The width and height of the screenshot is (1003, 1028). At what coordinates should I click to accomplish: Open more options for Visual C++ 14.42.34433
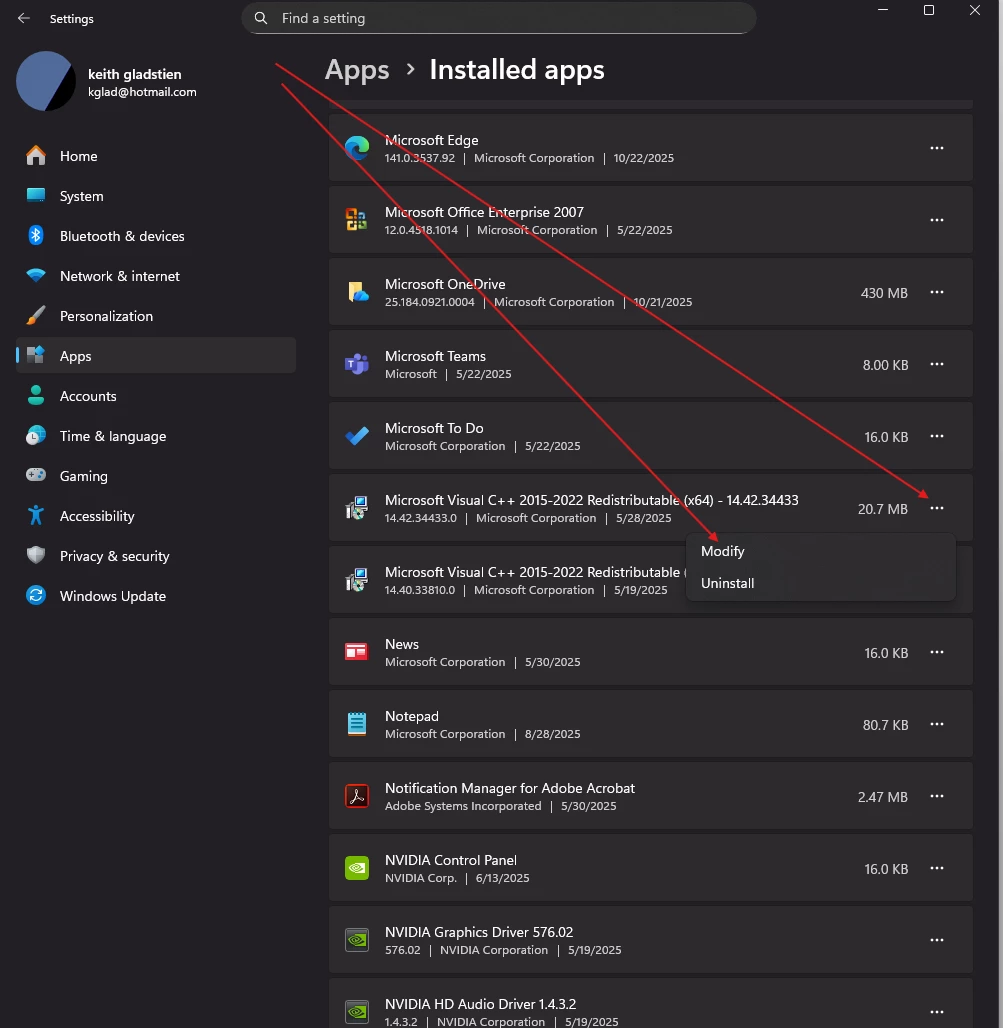point(937,509)
